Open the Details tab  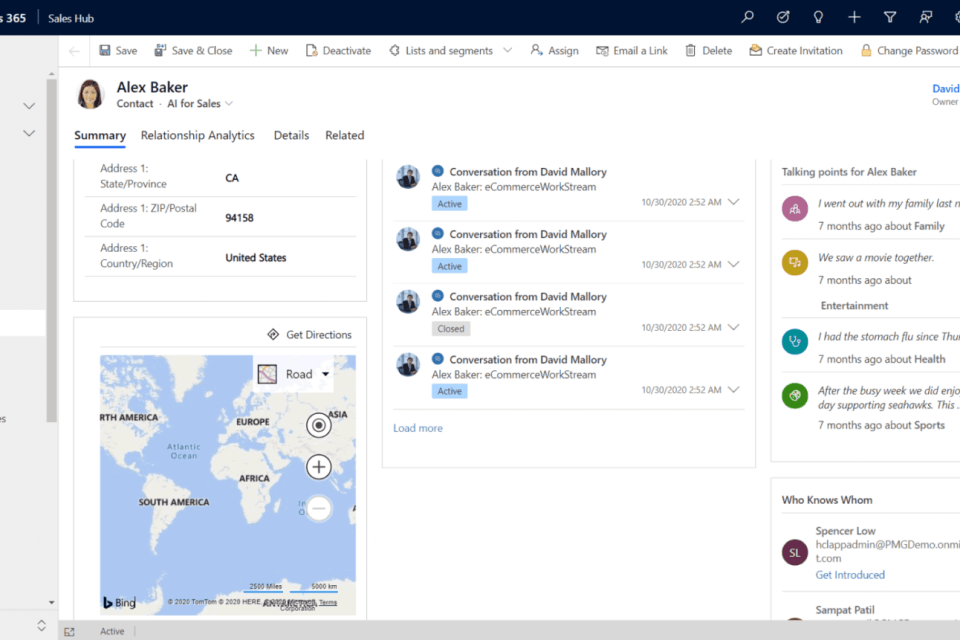[x=291, y=135]
